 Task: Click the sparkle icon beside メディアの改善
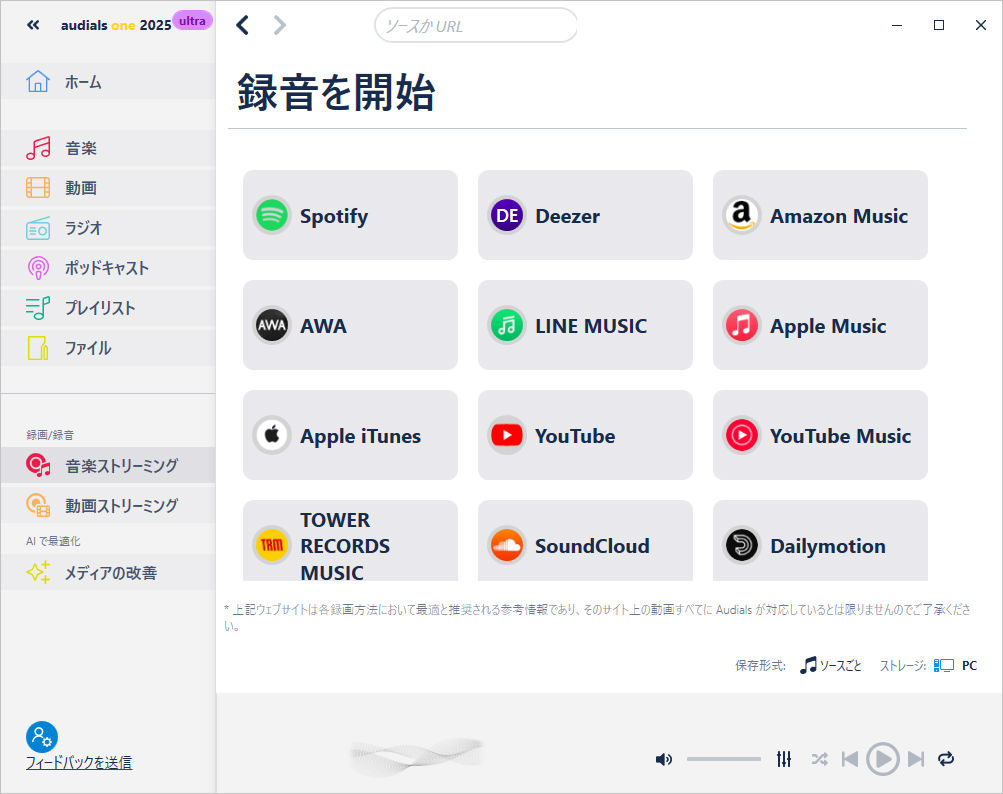tap(38, 572)
